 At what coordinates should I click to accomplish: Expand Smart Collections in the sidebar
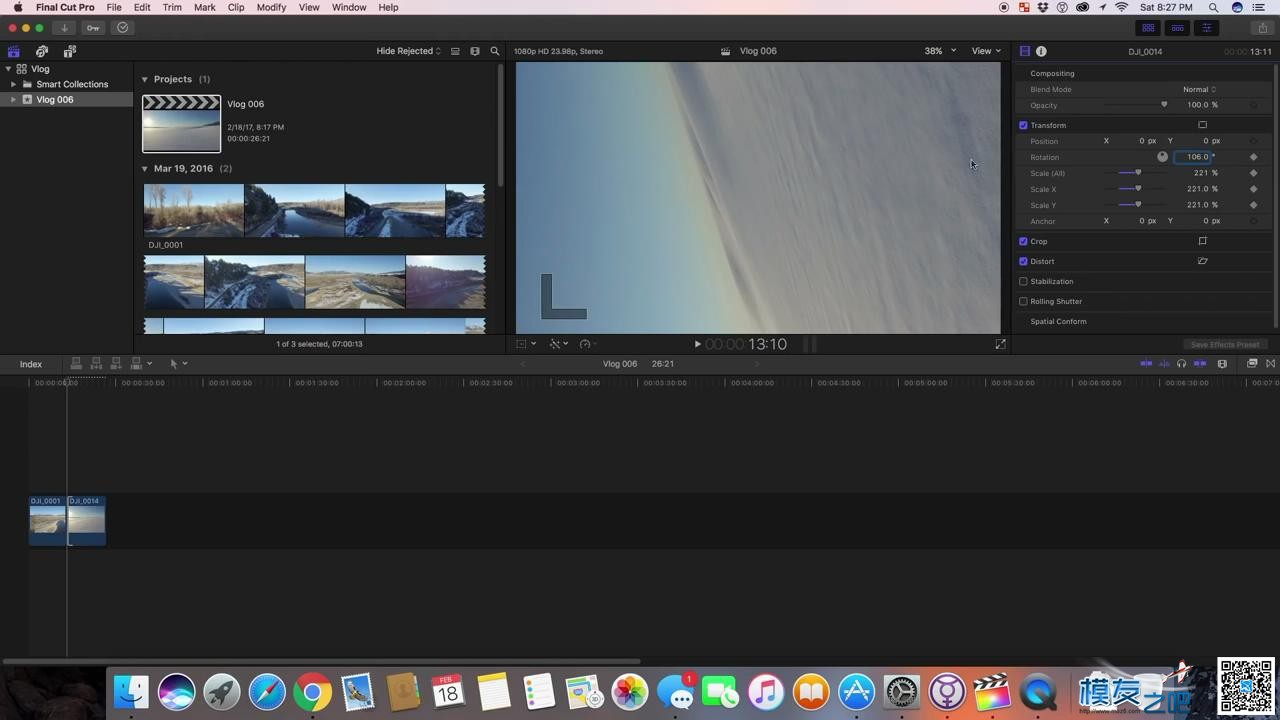pyautogui.click(x=13, y=84)
